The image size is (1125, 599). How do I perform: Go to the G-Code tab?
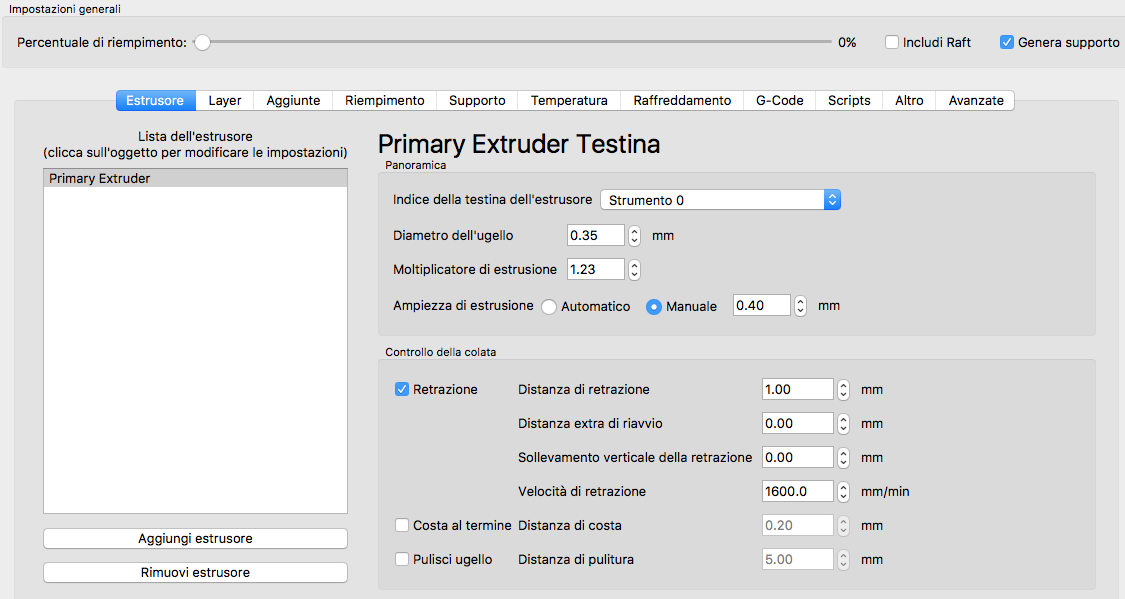click(779, 101)
